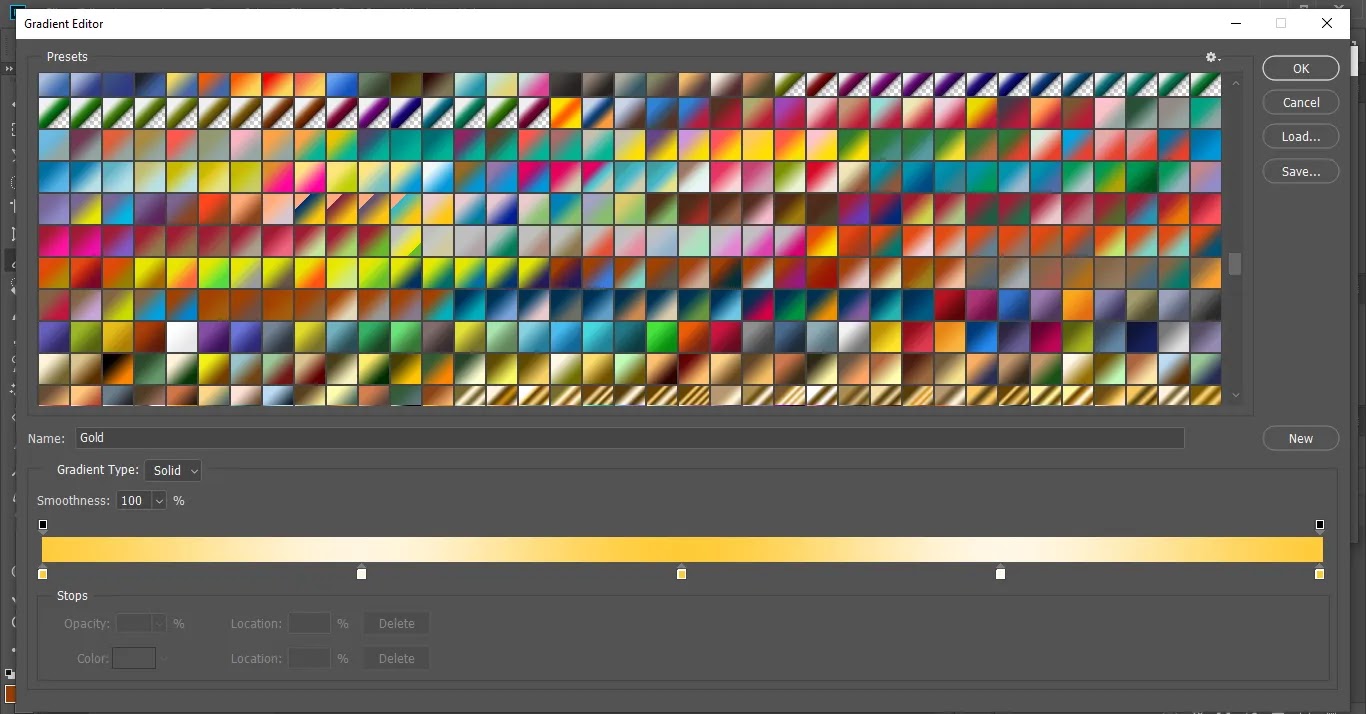Click the Load... button
The image size is (1366, 714).
pos(1300,136)
